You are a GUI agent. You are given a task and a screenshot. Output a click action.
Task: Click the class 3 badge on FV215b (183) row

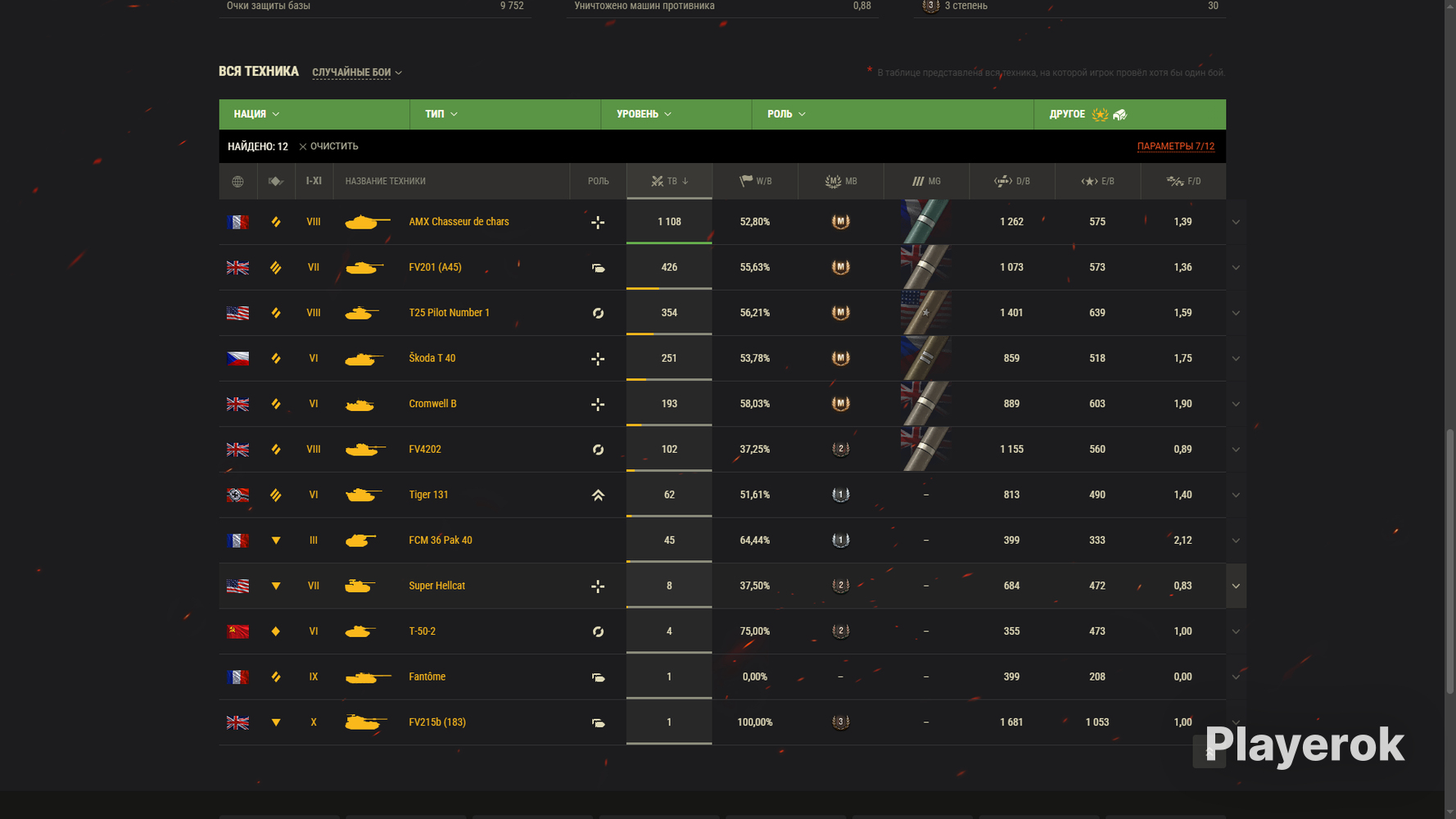[840, 722]
